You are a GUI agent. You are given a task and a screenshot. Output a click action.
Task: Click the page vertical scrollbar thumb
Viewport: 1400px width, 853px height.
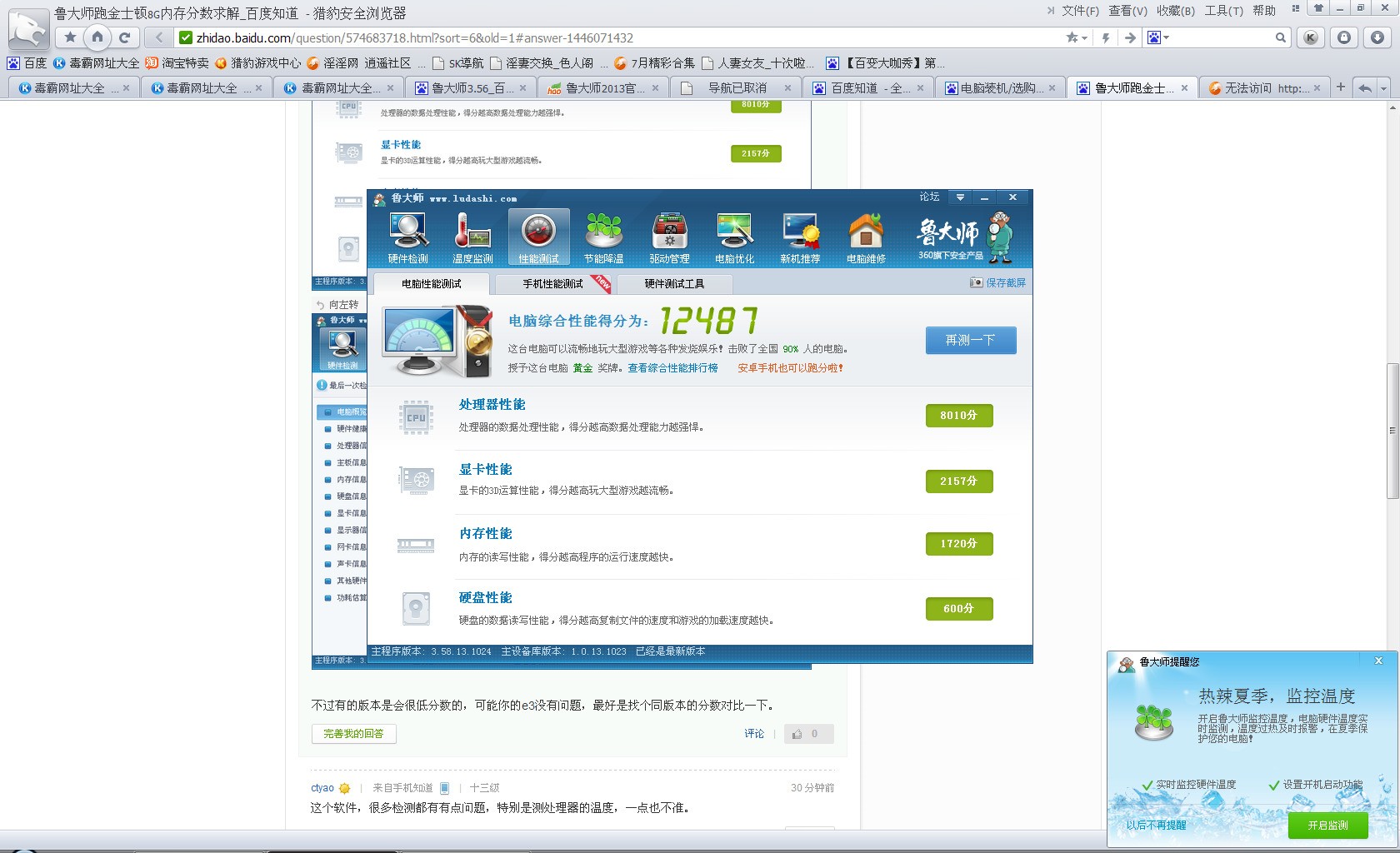coord(1392,431)
